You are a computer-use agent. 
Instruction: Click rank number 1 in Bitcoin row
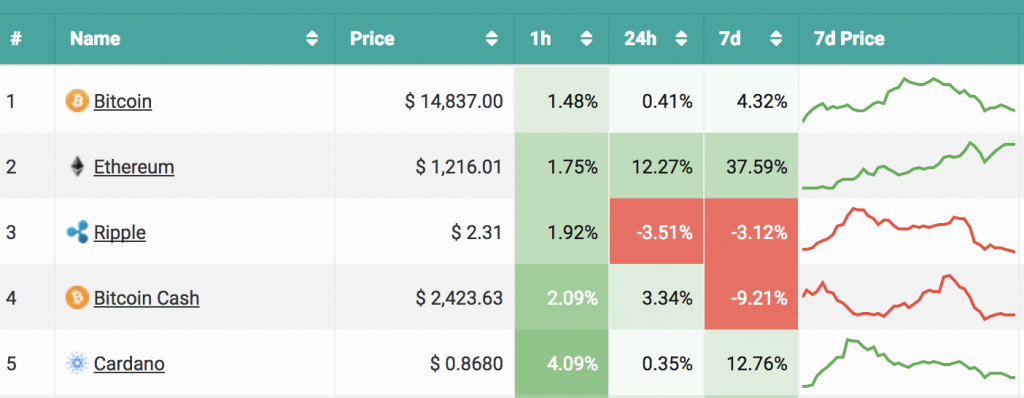click(x=10, y=101)
